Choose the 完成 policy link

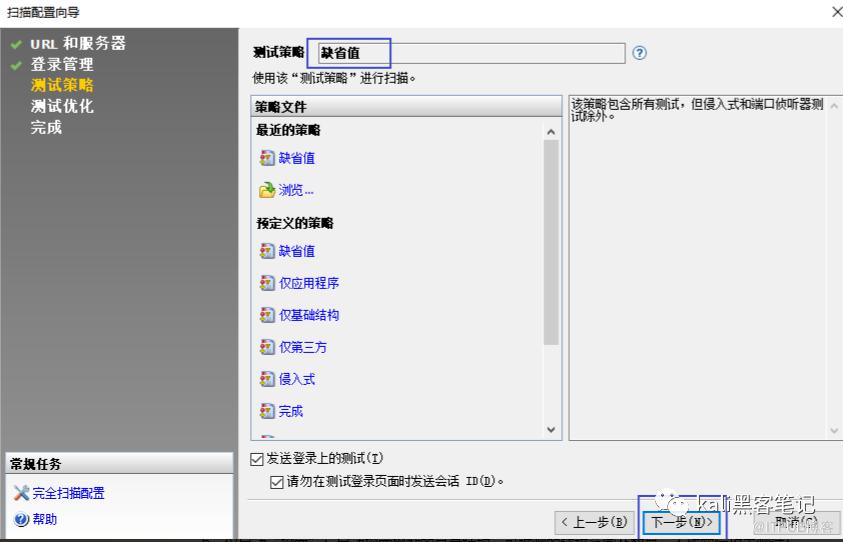pyautogui.click(x=291, y=411)
